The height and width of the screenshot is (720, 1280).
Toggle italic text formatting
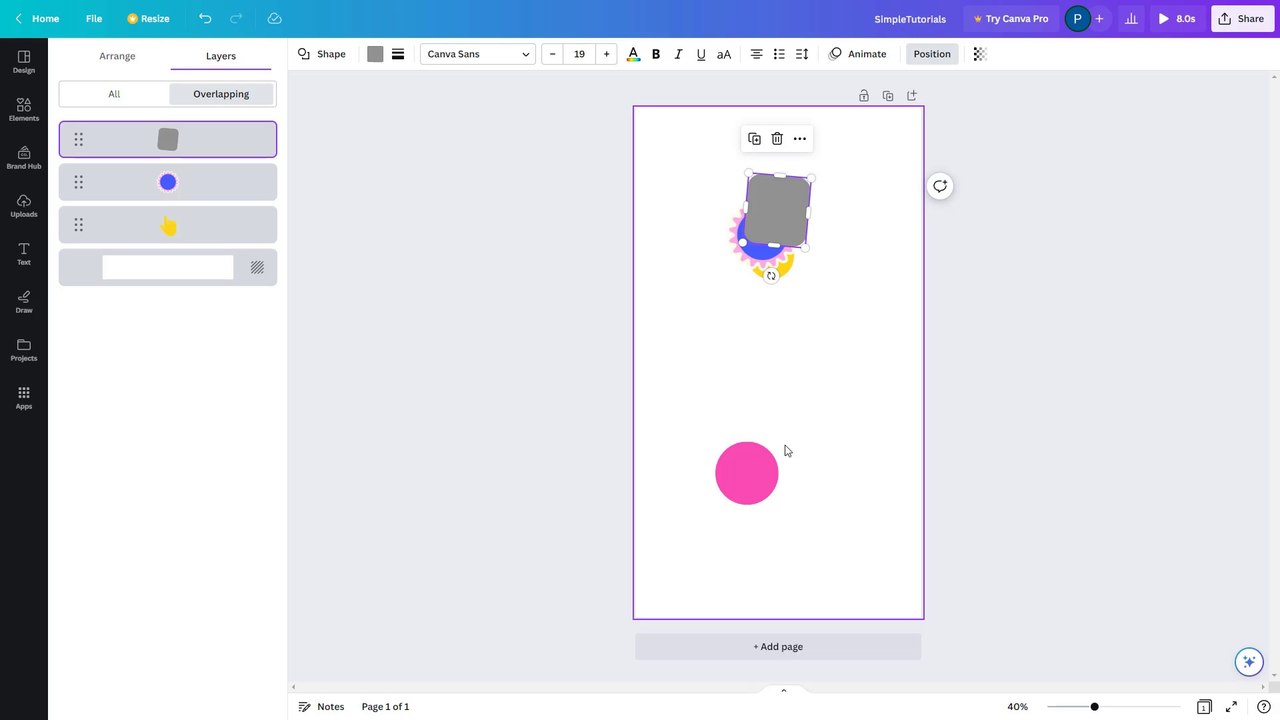tap(678, 54)
